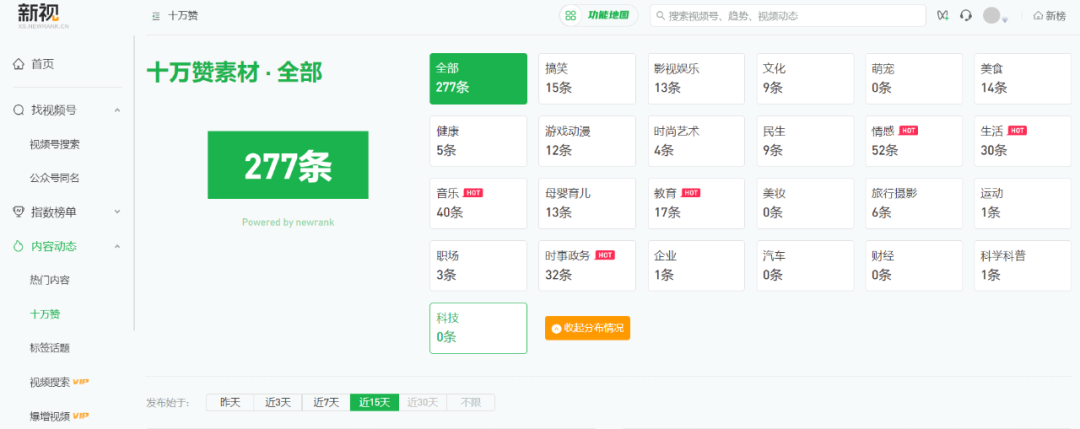The width and height of the screenshot is (1080, 429).
Task: Select the 昨天 time filter
Action: point(230,402)
